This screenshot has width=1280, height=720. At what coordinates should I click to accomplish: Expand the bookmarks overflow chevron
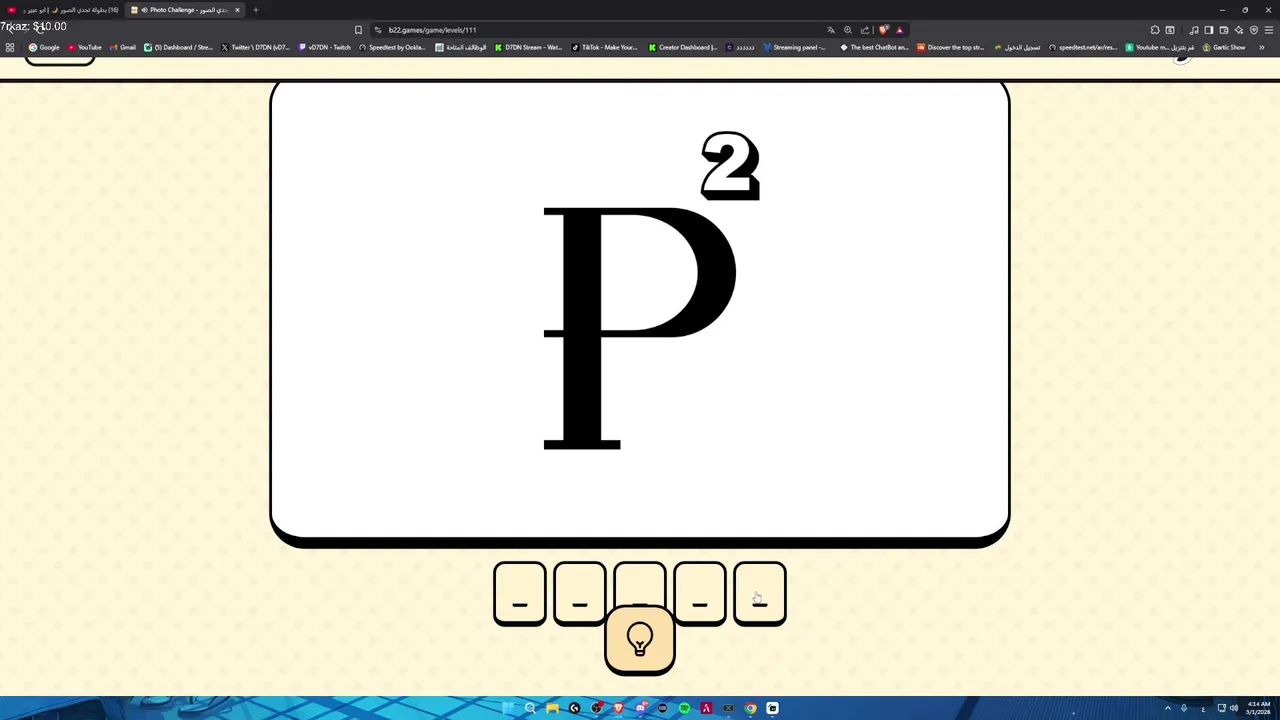tap(1262, 47)
